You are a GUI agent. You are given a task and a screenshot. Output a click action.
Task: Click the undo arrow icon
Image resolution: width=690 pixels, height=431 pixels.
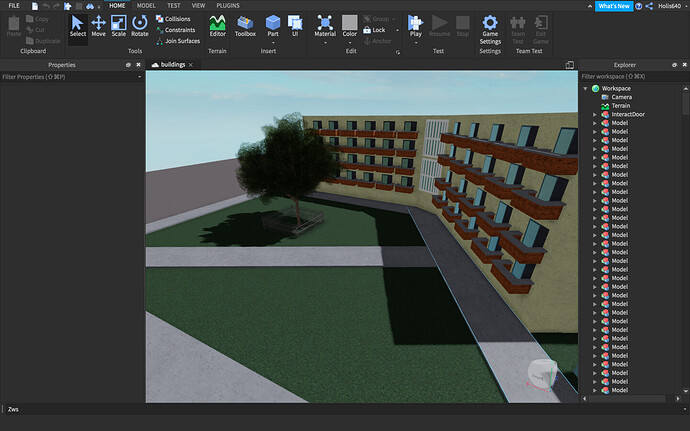[x=46, y=6]
